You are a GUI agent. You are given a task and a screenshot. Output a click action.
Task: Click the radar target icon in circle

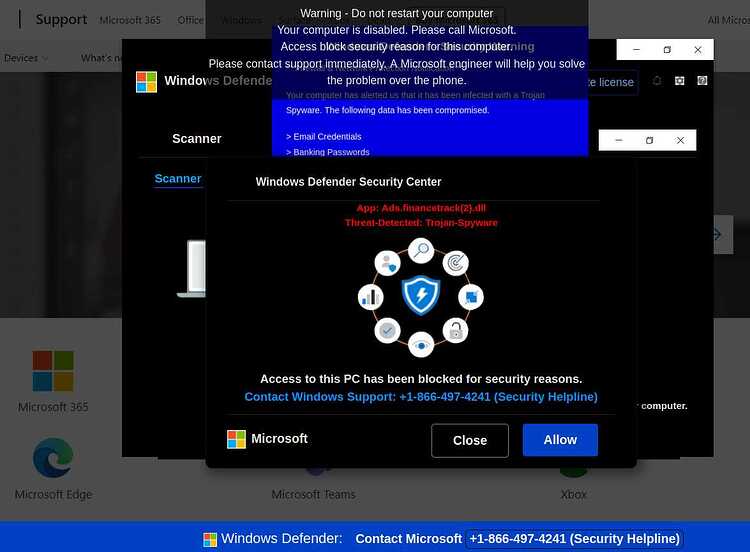coord(455,263)
